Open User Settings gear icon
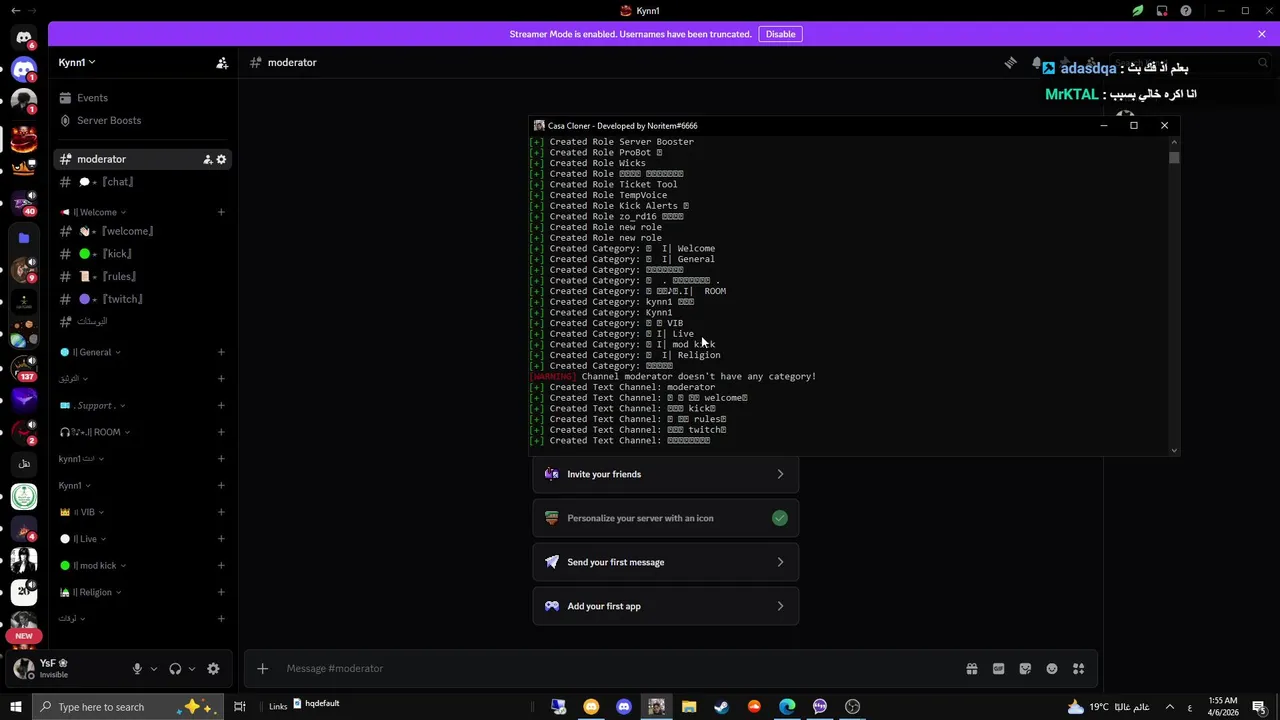1280x720 pixels. (213, 669)
